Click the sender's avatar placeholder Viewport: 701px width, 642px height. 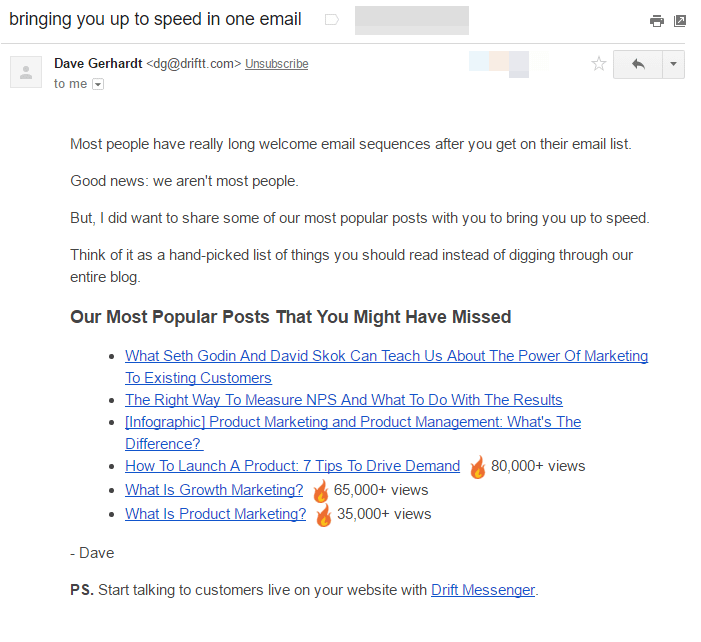click(x=26, y=72)
